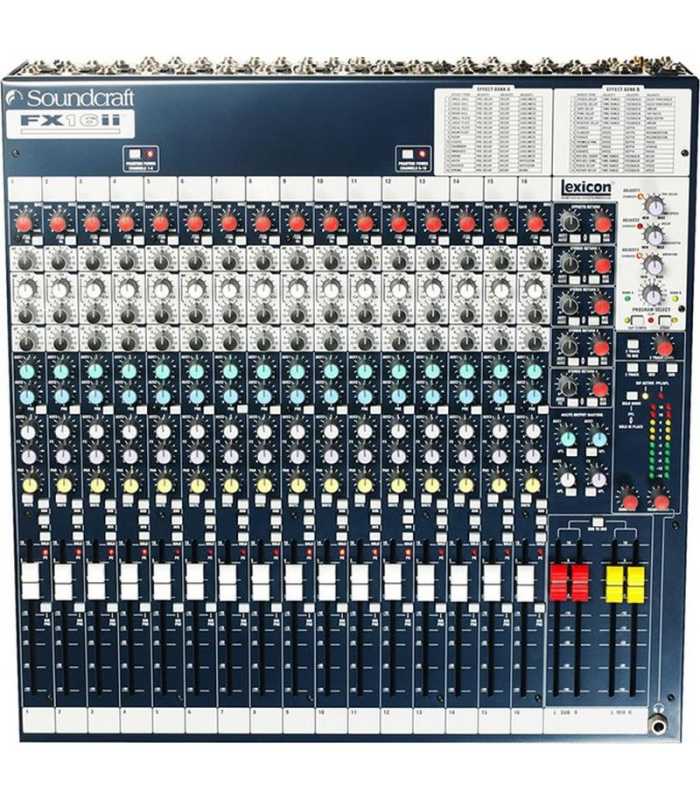Turn channel 2 white mid-frequency sweep knob
Image resolution: width=700 pixels, height=800 pixels.
[x=59, y=290]
